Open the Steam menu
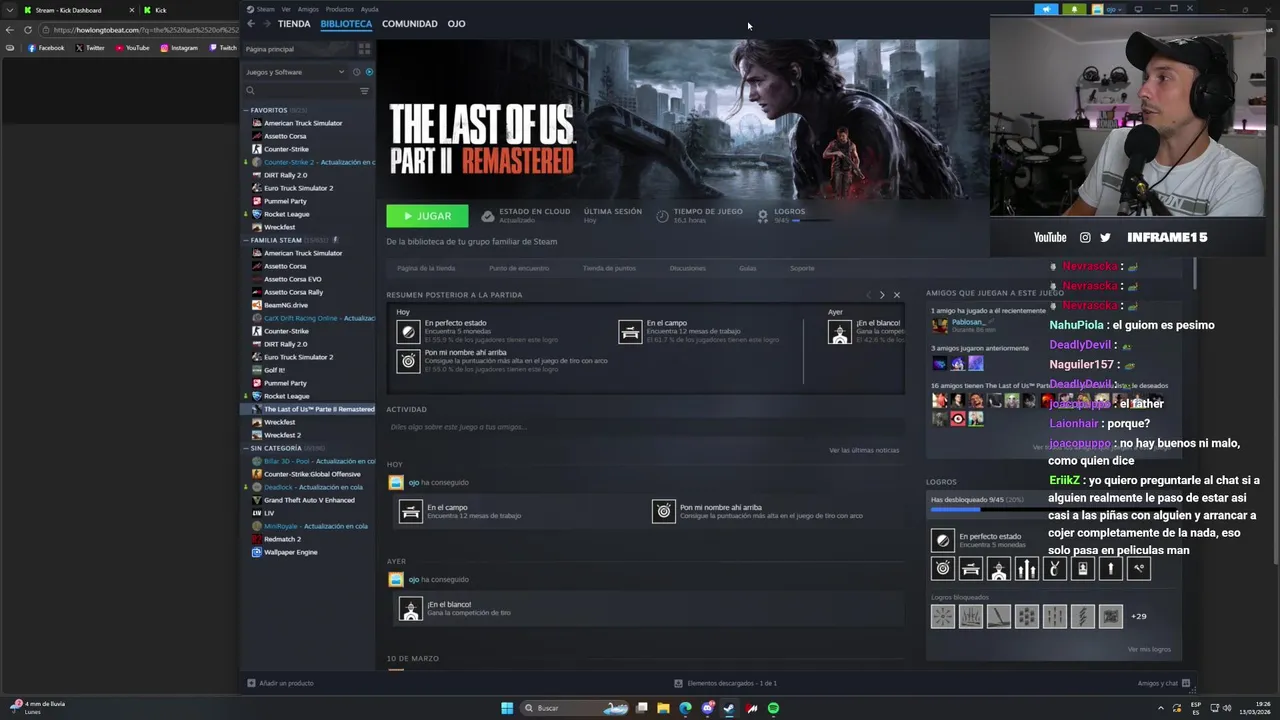 tap(262, 9)
